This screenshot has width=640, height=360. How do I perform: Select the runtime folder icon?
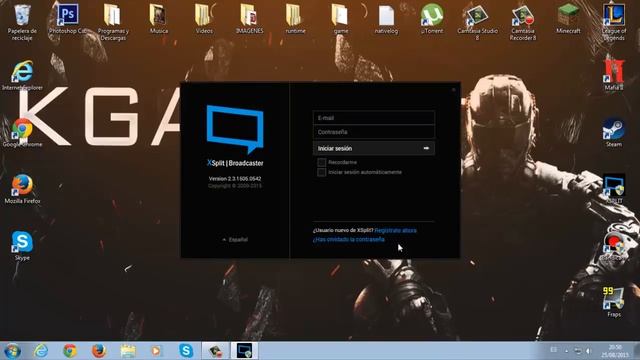click(295, 19)
